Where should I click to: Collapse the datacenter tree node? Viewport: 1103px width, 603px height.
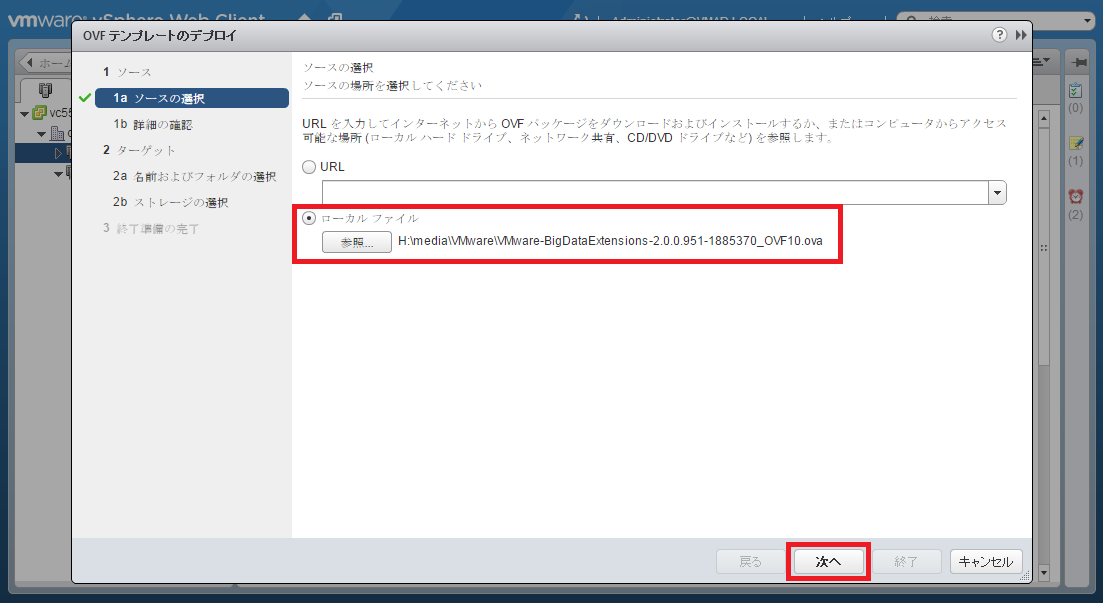(42, 134)
